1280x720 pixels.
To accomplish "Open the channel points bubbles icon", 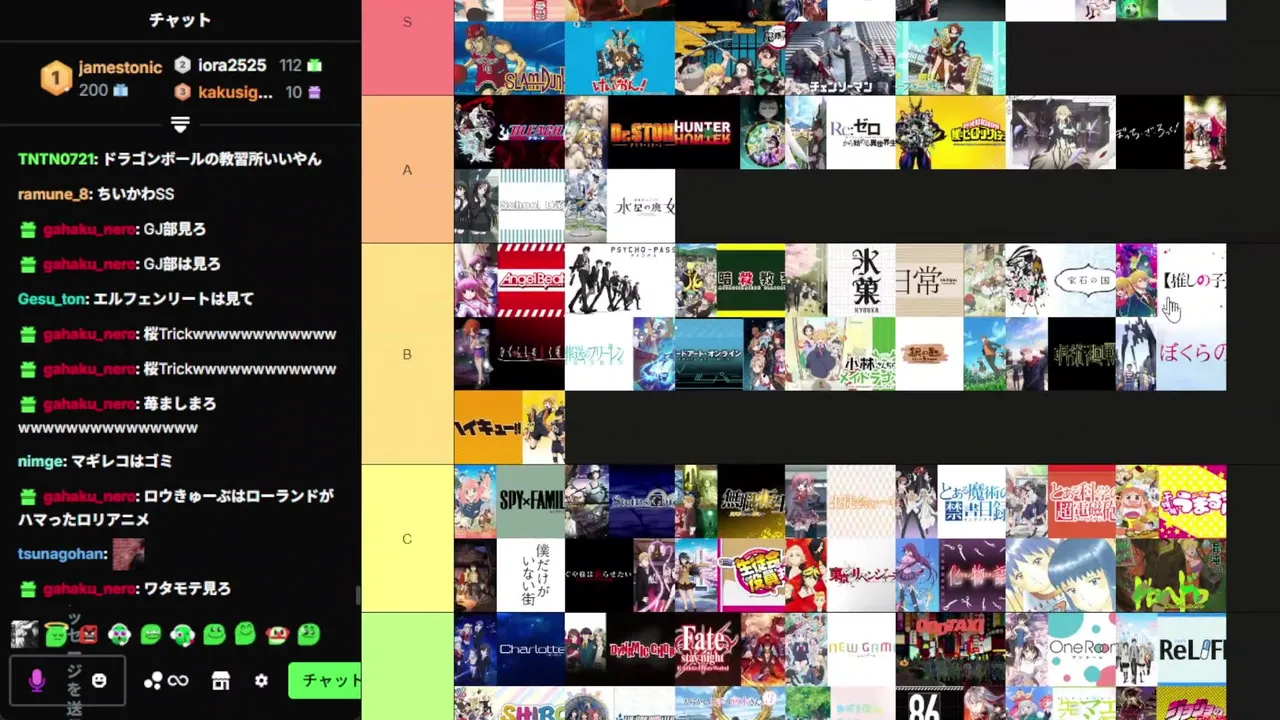I will pos(153,680).
